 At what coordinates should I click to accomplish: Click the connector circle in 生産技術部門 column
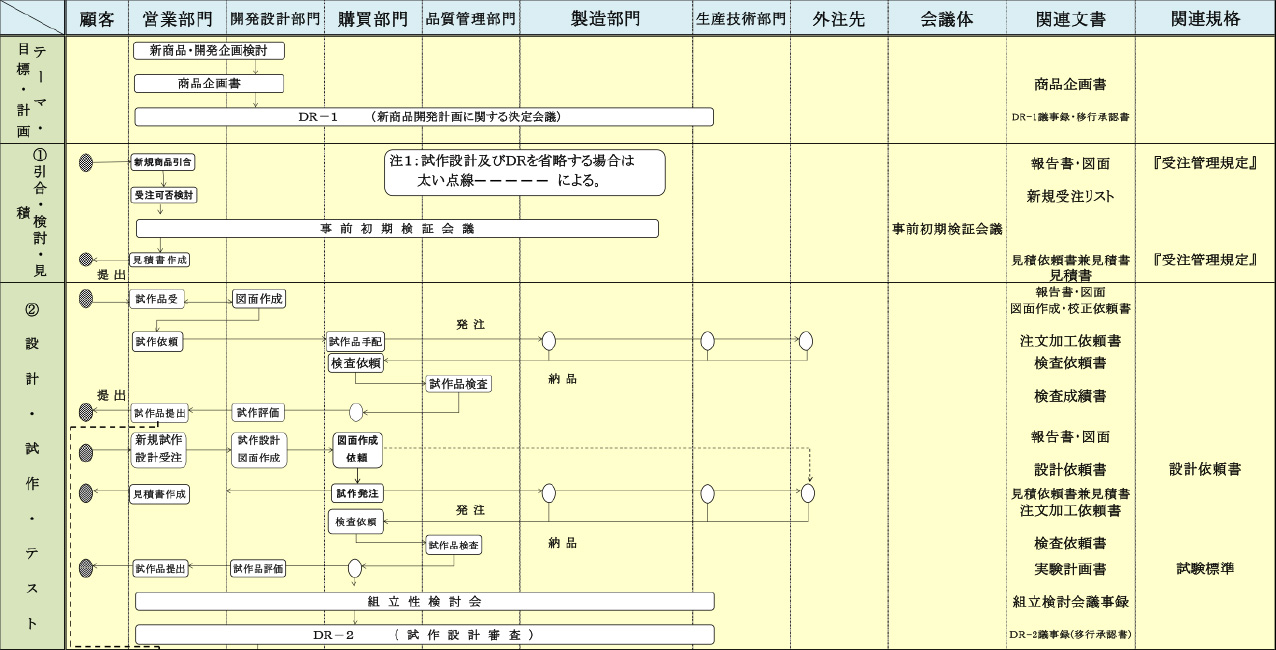pos(710,341)
